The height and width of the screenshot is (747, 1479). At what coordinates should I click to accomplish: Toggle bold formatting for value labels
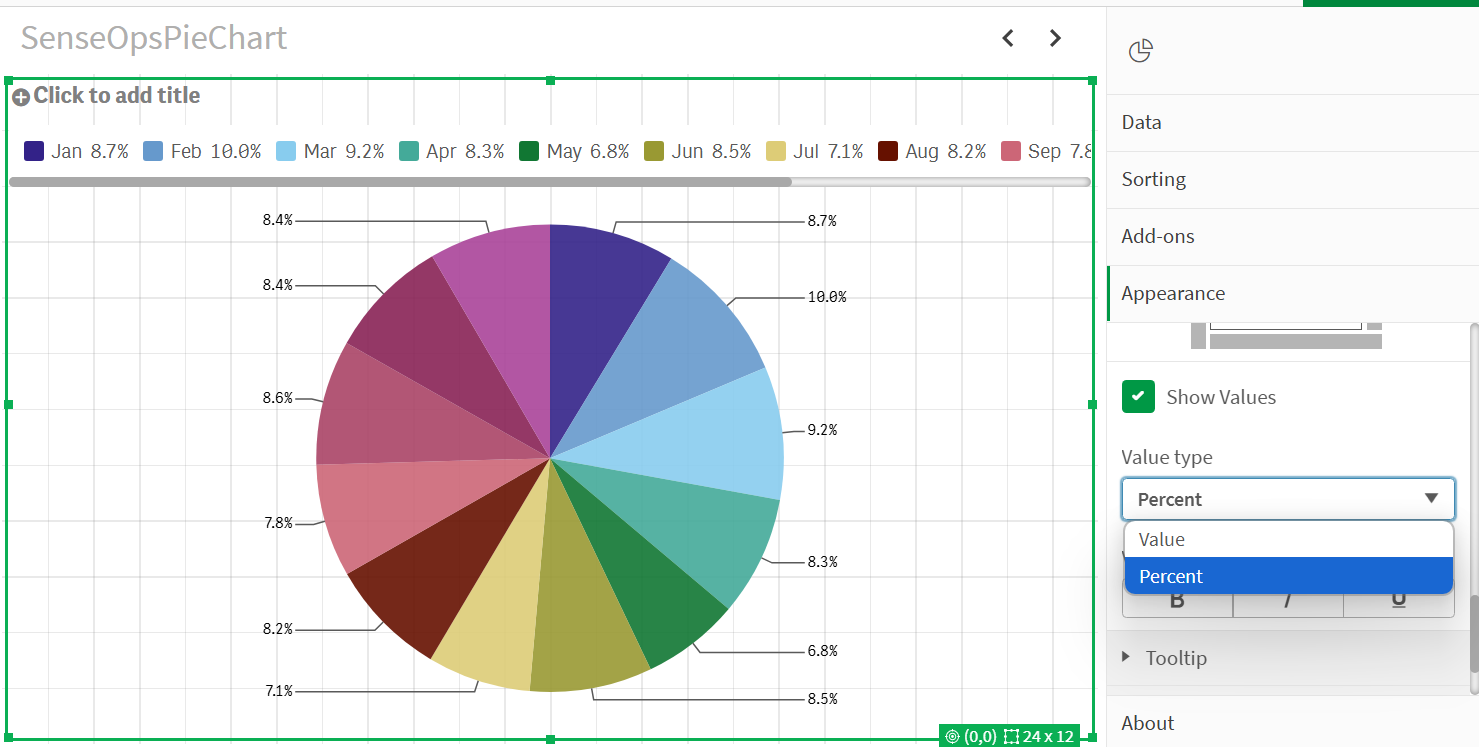point(1177,601)
